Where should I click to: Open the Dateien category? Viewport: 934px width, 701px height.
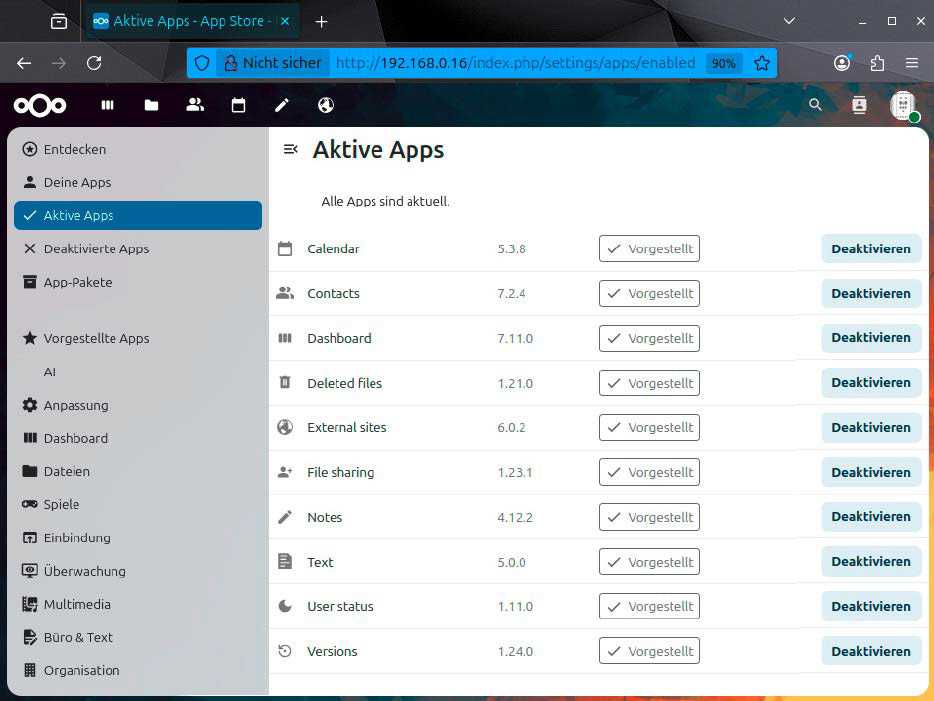[138, 471]
